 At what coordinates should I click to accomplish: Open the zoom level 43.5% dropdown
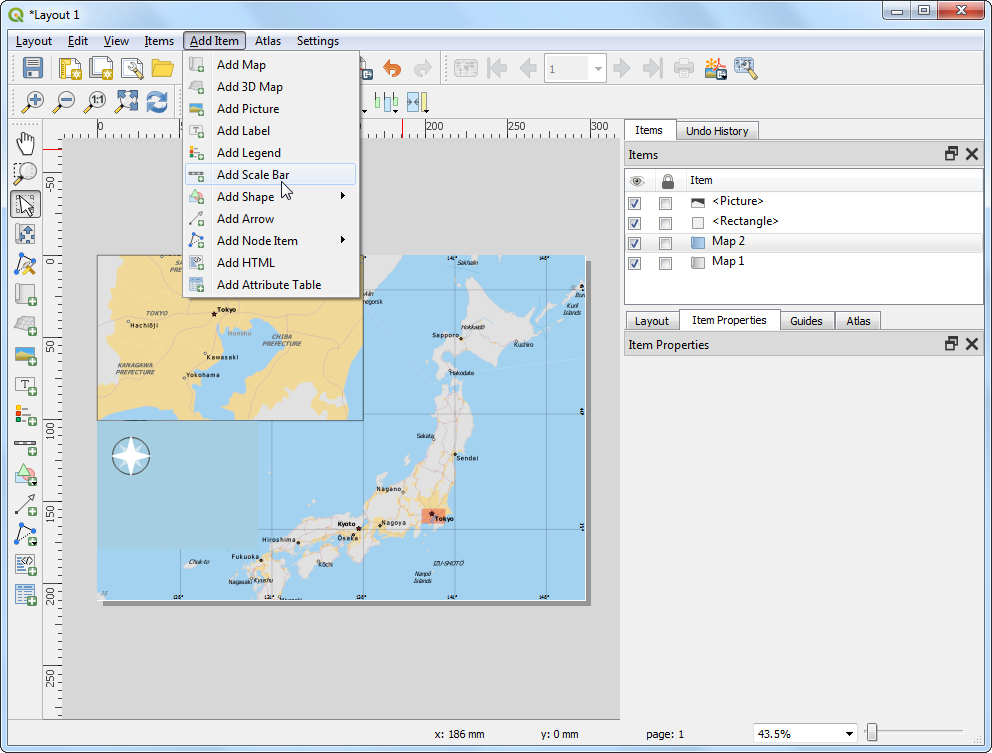click(x=849, y=734)
